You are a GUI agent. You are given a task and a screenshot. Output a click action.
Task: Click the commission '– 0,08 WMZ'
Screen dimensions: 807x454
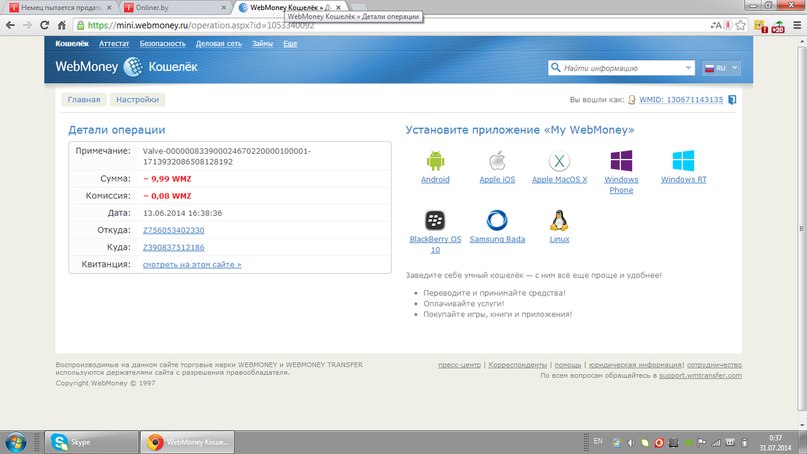click(x=167, y=196)
